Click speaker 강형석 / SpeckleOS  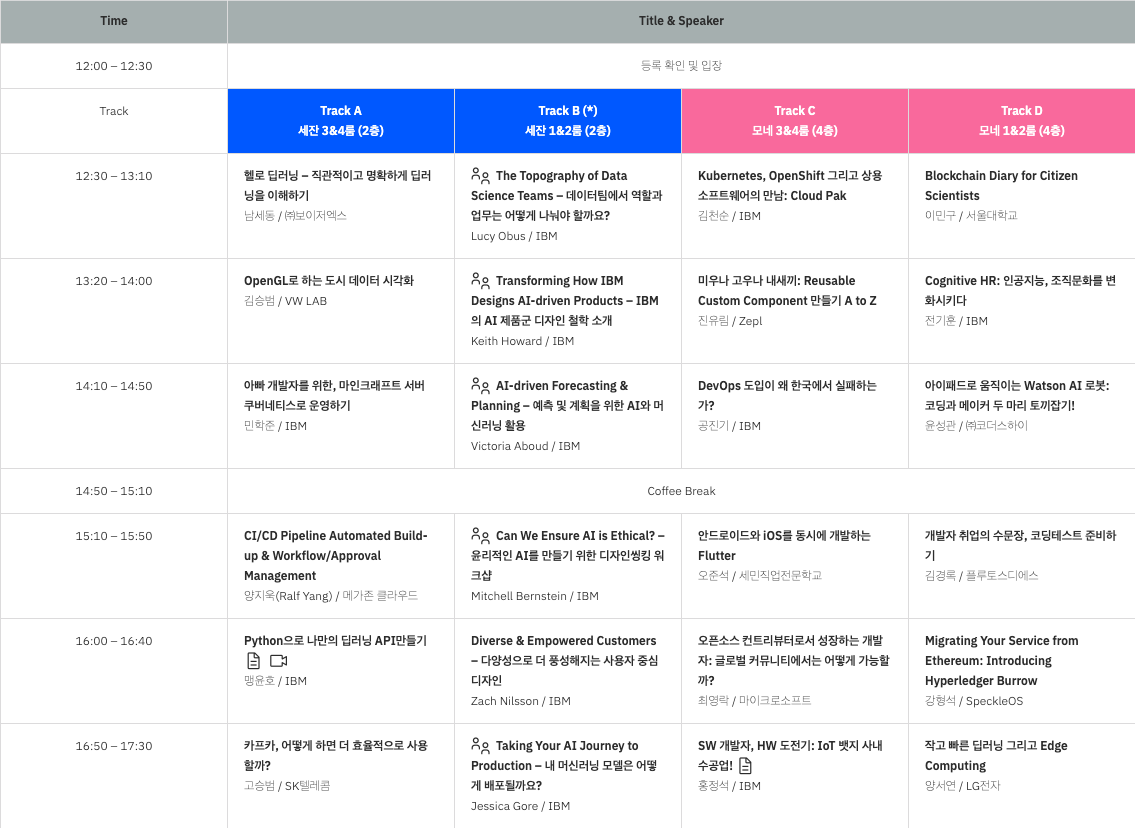(974, 701)
